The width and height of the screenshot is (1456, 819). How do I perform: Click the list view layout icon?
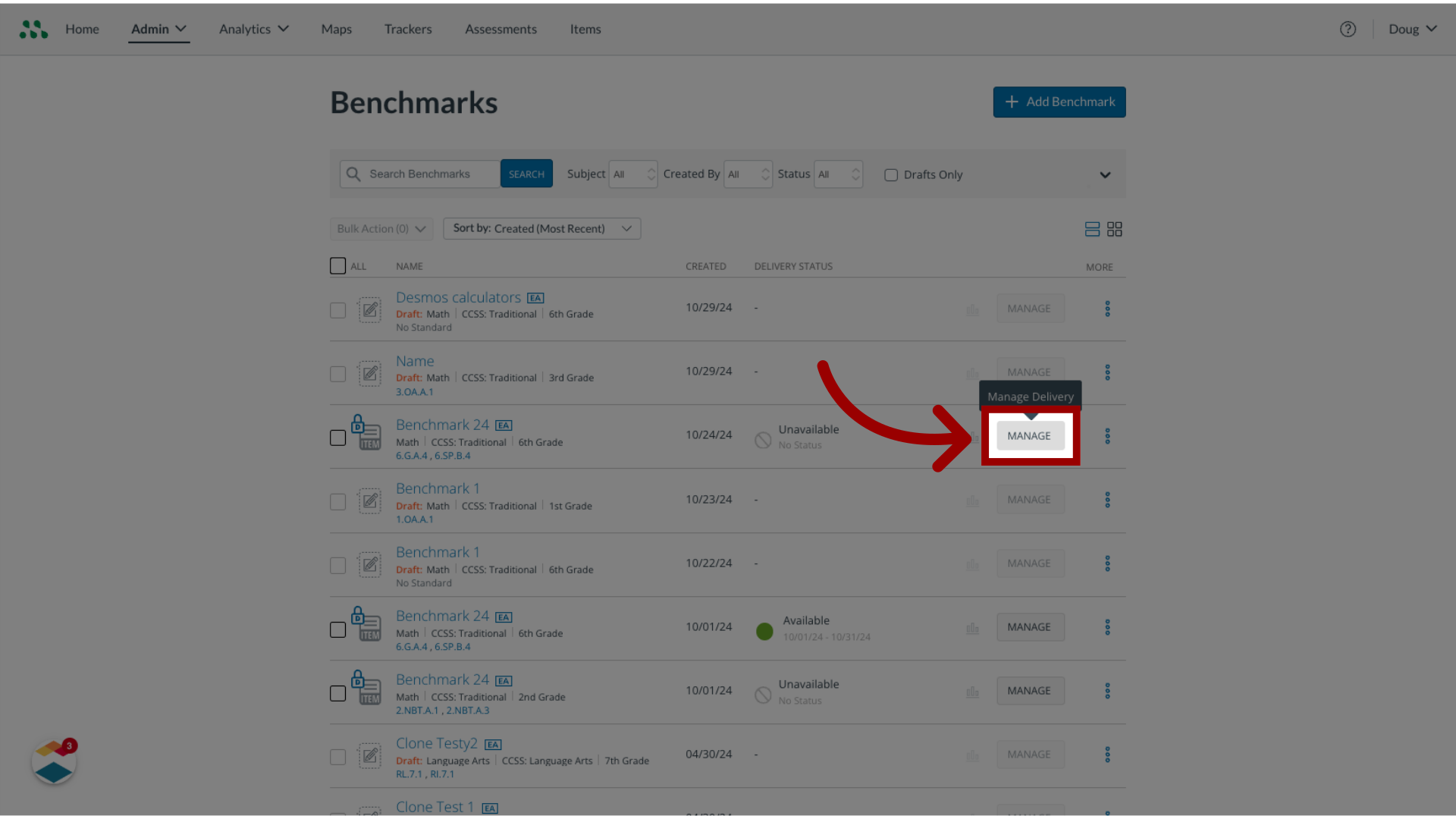coord(1092,229)
